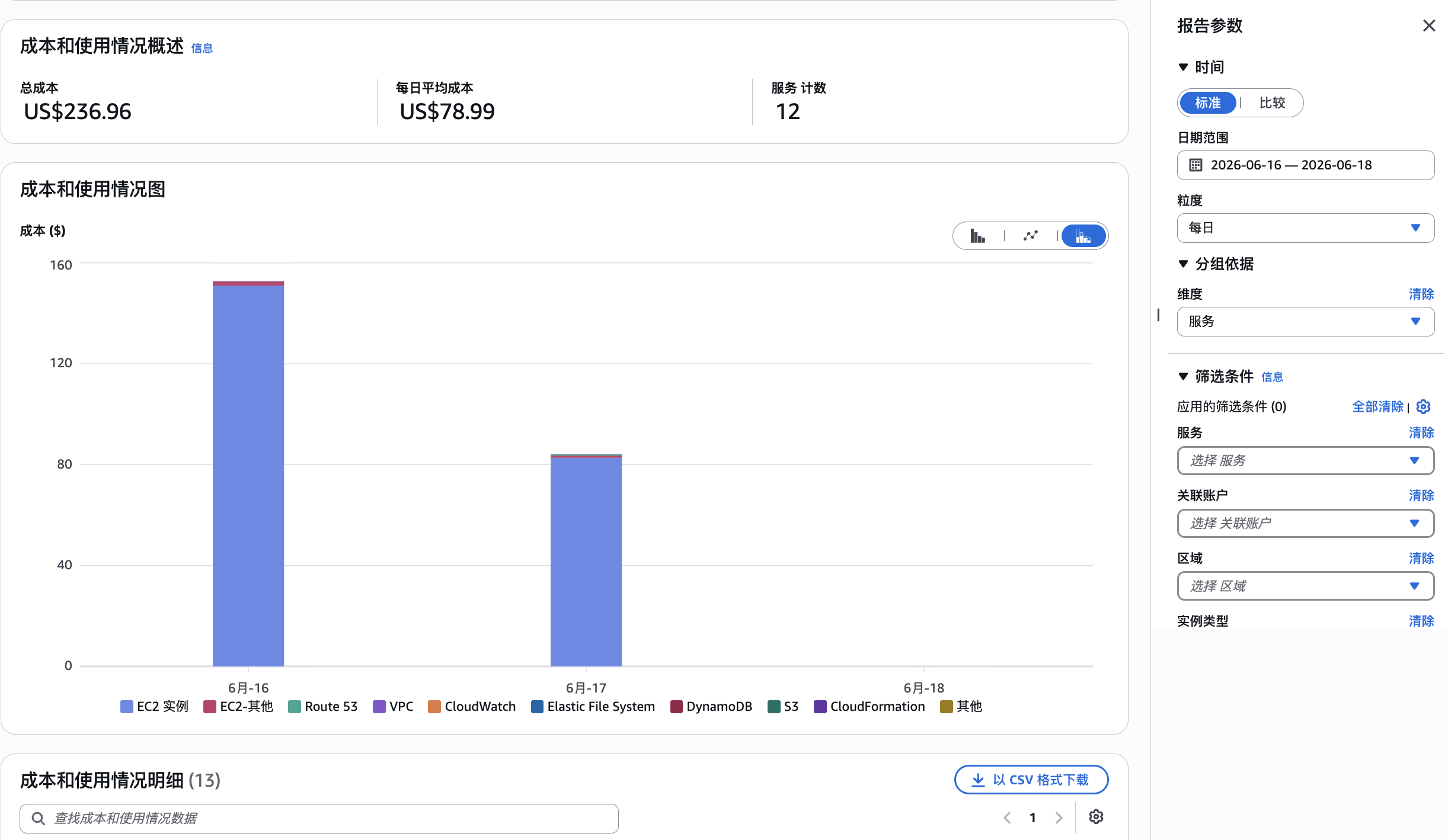1448x840 pixels.
Task: Toggle CloudWatch legend swatch
Action: tap(434, 707)
